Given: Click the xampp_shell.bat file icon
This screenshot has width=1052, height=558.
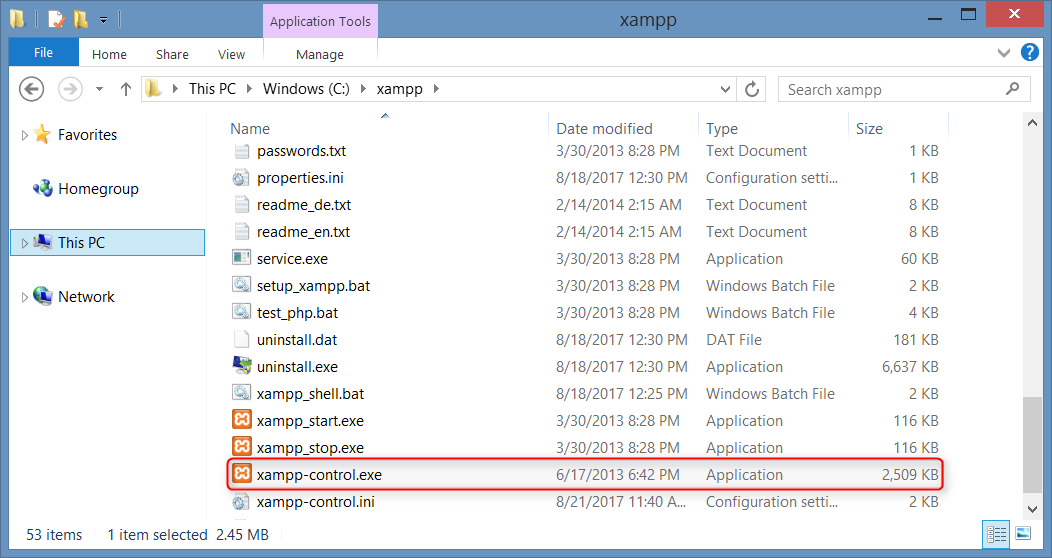Looking at the screenshot, I should [x=242, y=392].
